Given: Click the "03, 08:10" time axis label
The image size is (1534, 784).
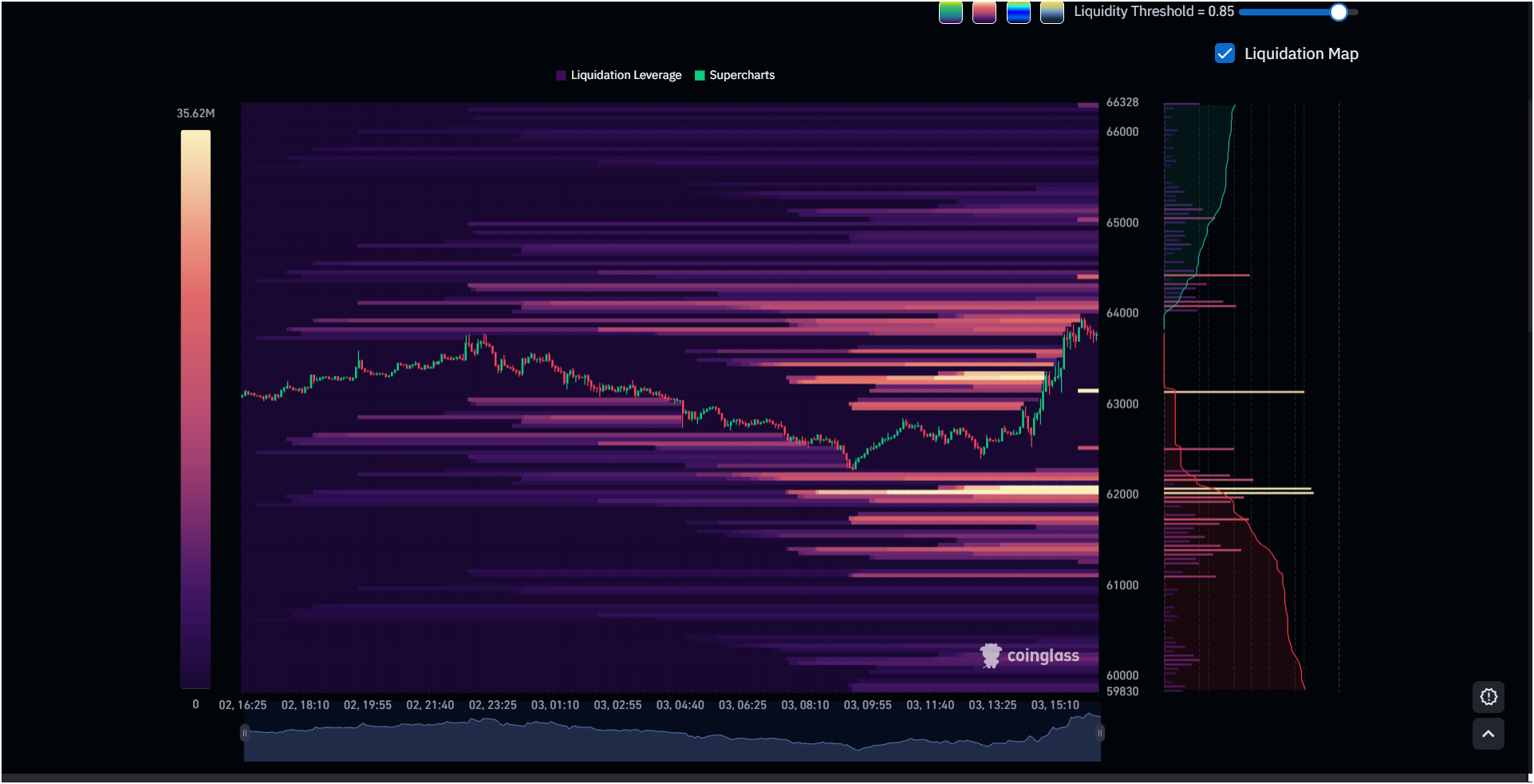Looking at the screenshot, I should click(x=805, y=705).
